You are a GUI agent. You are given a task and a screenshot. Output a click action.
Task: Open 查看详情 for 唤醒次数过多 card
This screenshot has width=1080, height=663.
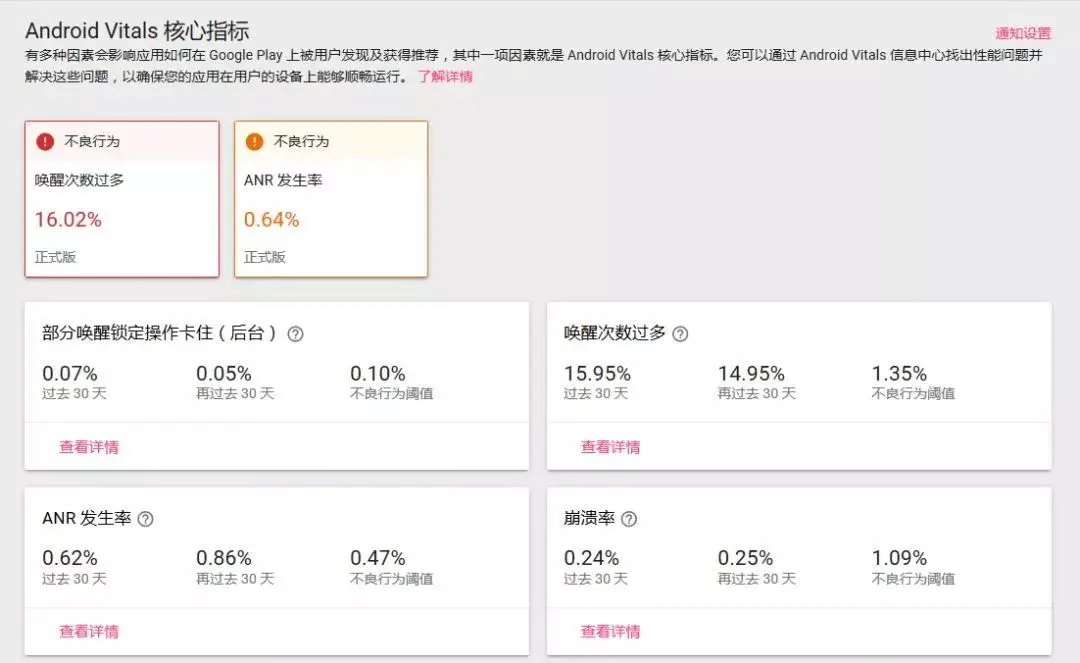coord(611,447)
